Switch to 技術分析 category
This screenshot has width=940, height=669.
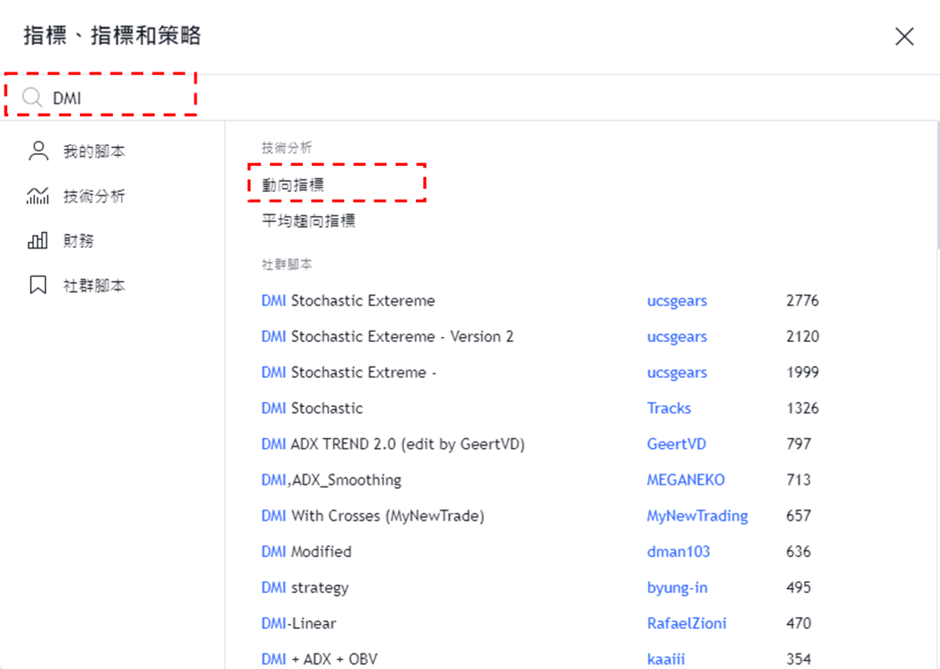point(94,197)
